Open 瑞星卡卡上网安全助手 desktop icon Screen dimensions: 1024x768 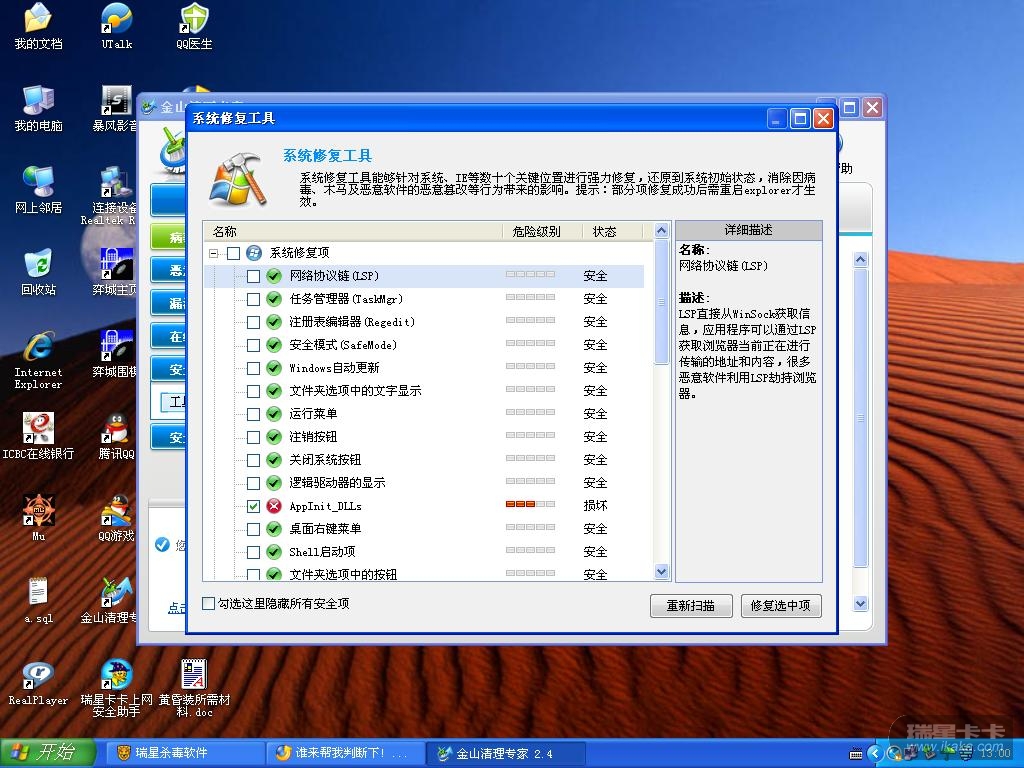pyautogui.click(x=116, y=688)
